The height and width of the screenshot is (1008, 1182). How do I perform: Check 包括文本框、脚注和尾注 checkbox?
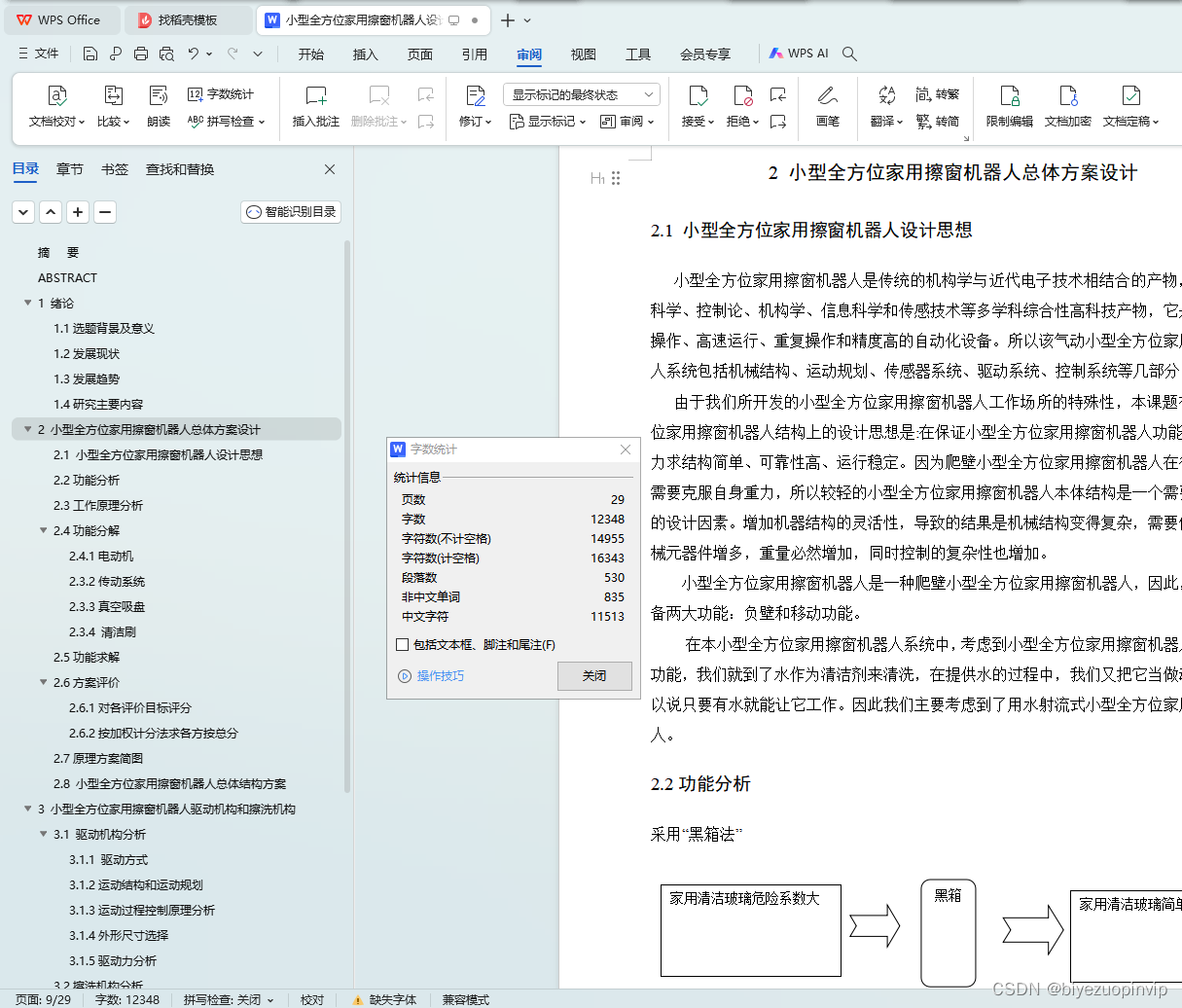403,645
